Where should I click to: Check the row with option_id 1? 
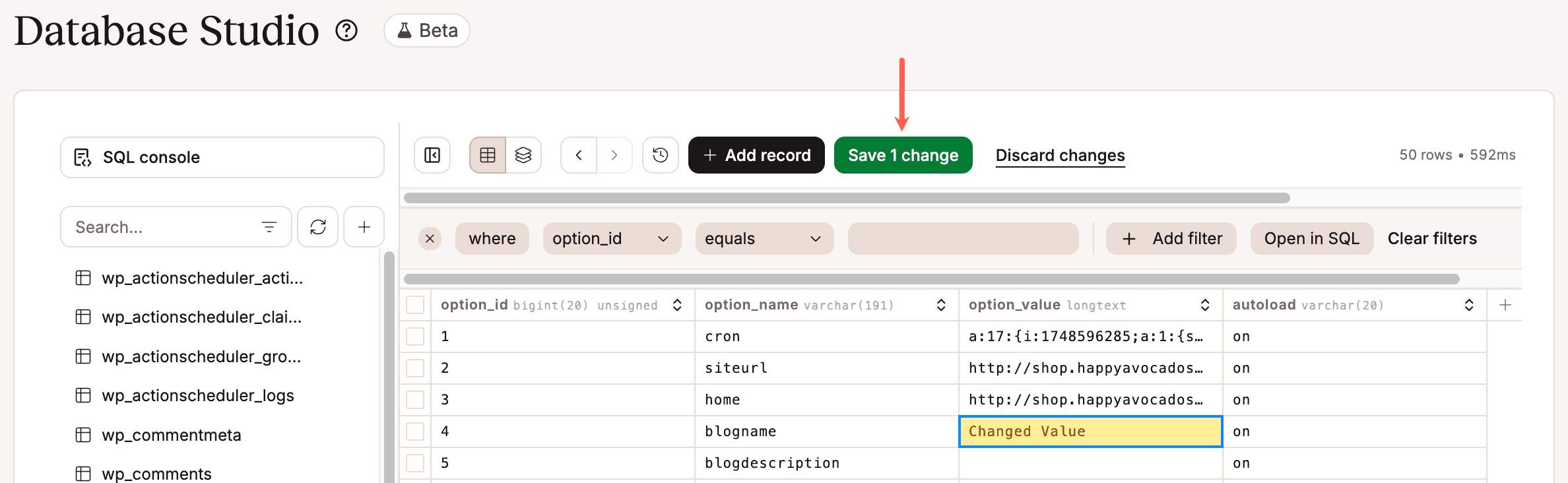[415, 337]
